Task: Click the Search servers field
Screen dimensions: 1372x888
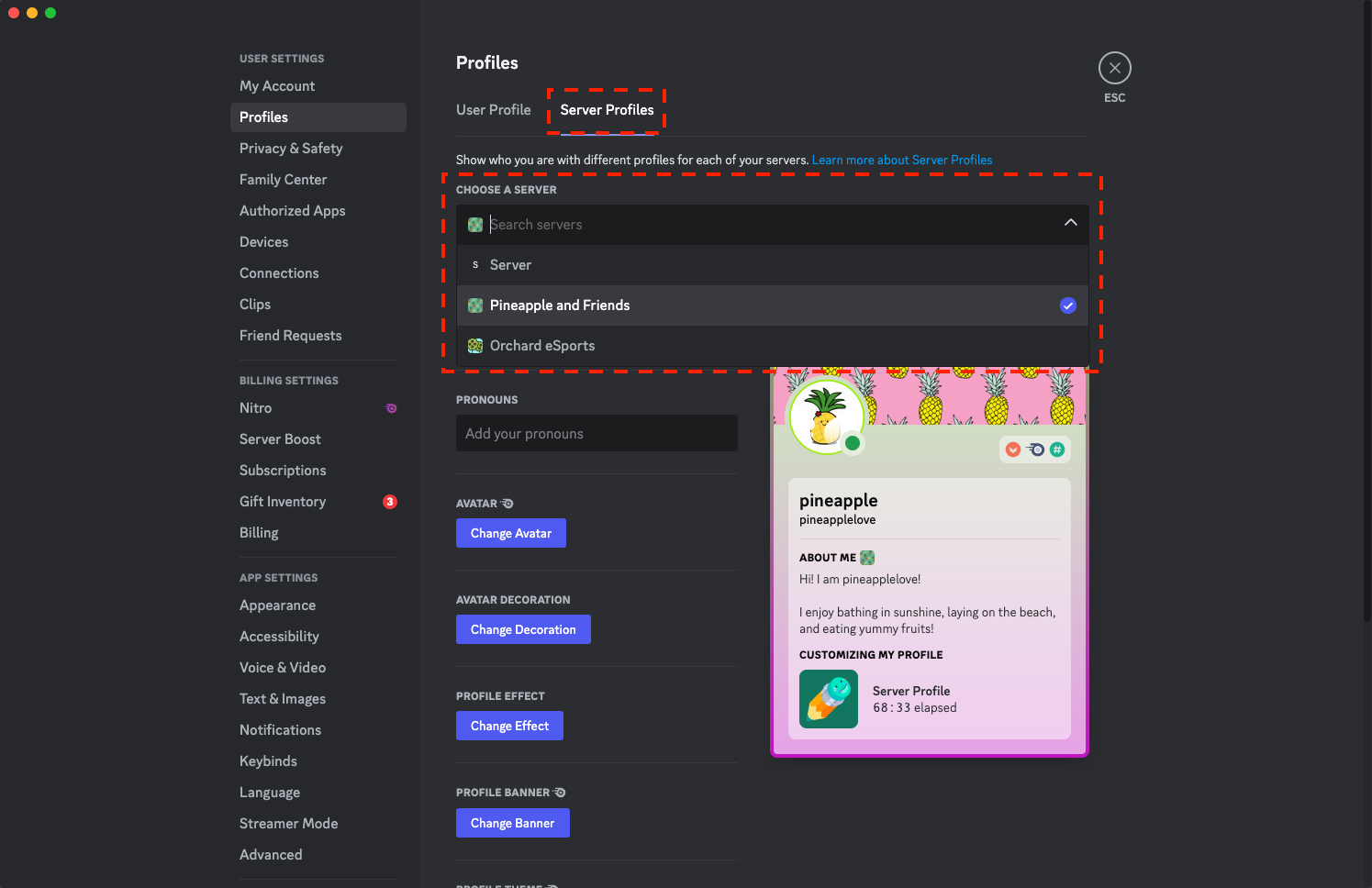Action: 773,225
